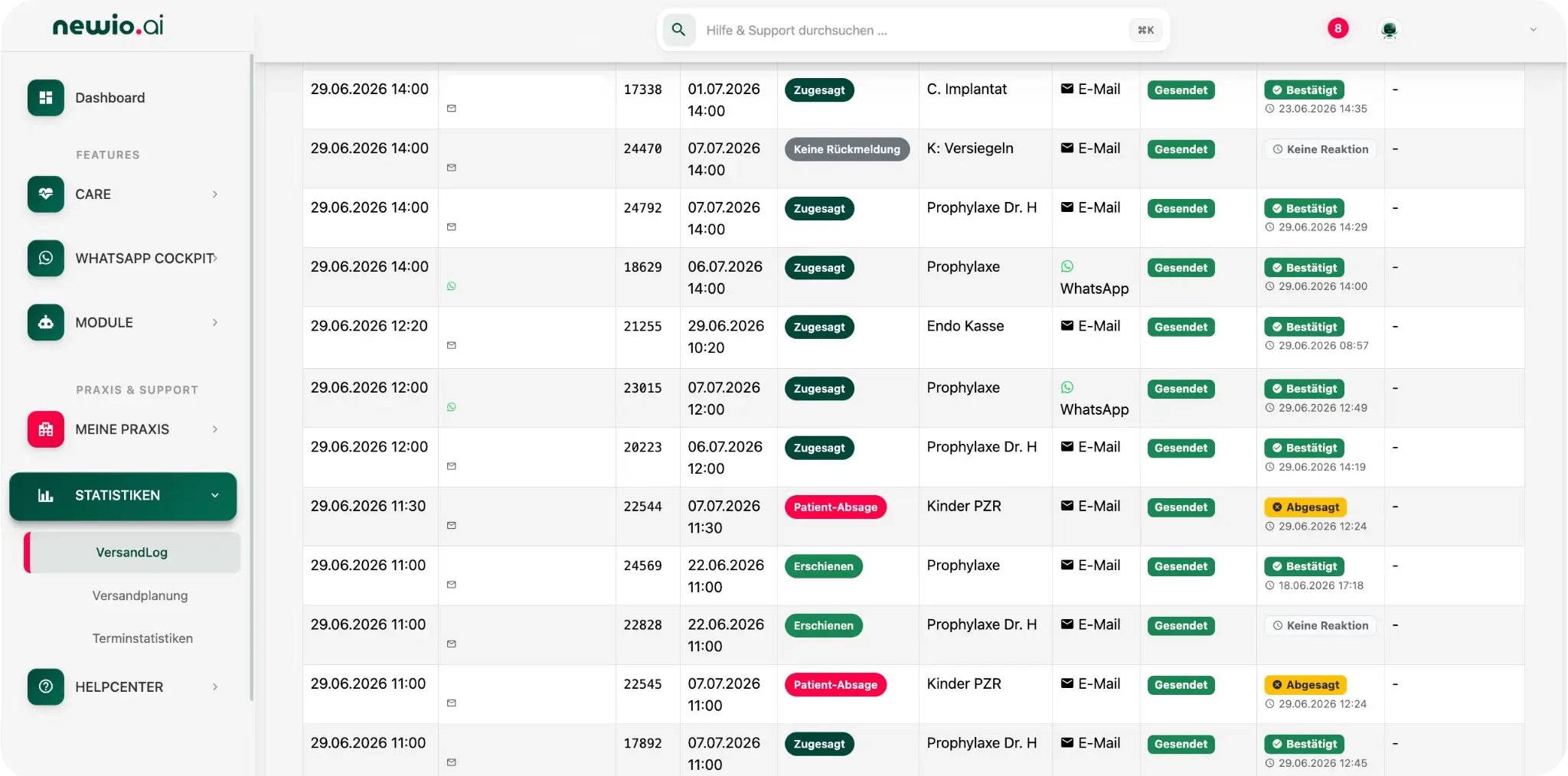Screen dimensions: 1568x776
Task: Click the WhatsApp Cockpit icon
Action: coord(46,259)
